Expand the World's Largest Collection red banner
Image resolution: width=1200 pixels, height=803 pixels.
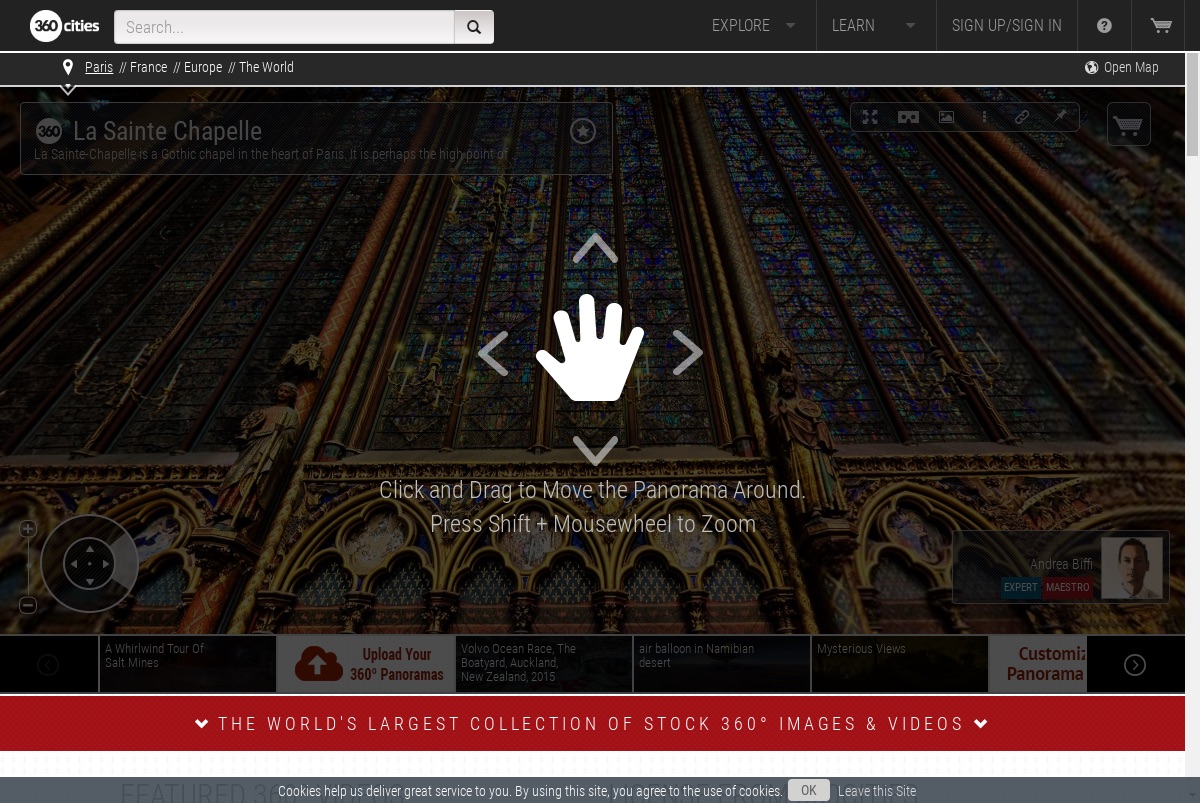click(592, 724)
